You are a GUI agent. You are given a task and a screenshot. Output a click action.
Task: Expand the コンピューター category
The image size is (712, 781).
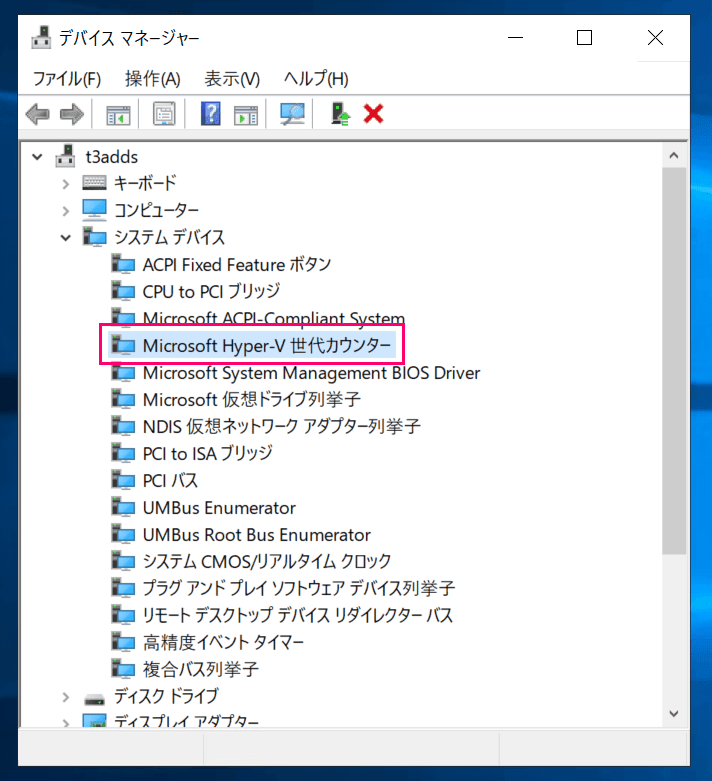[x=66, y=211]
